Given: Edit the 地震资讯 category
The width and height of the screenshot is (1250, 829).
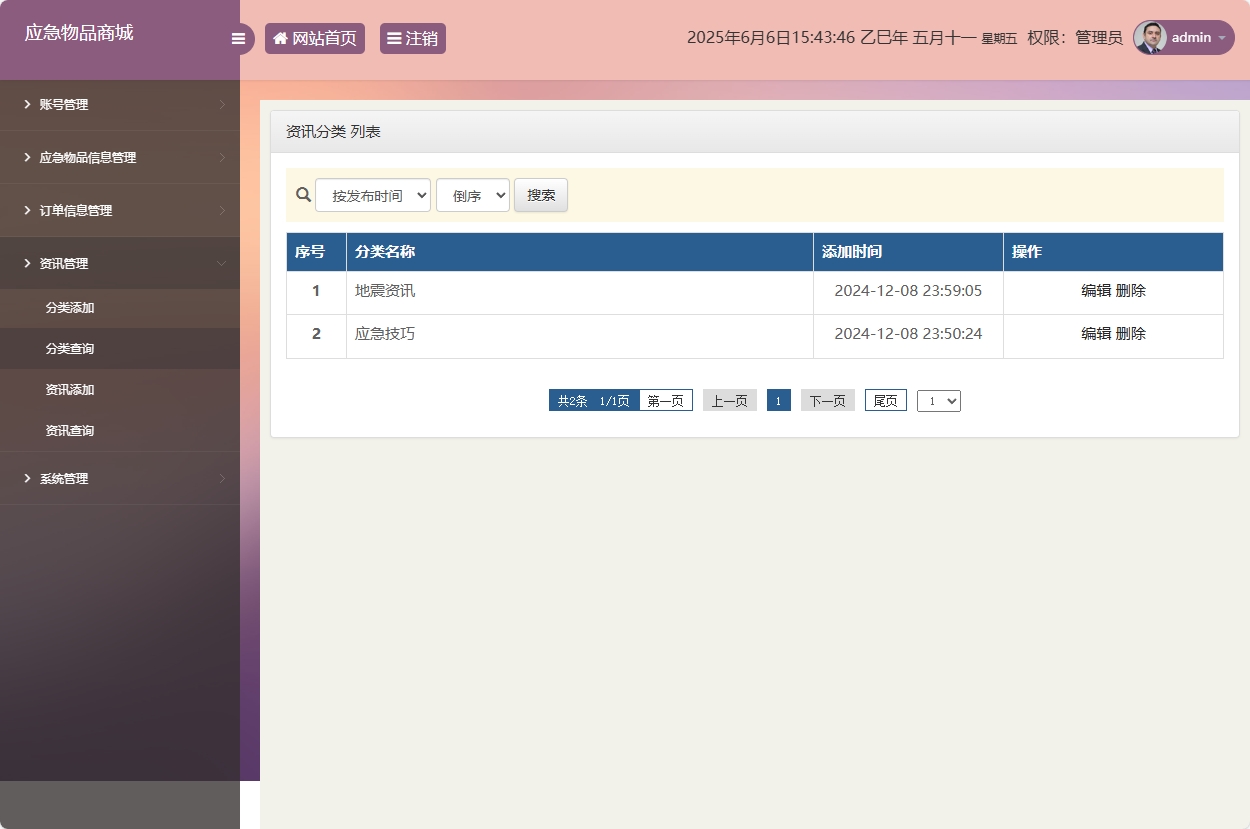Looking at the screenshot, I should click(1096, 291).
